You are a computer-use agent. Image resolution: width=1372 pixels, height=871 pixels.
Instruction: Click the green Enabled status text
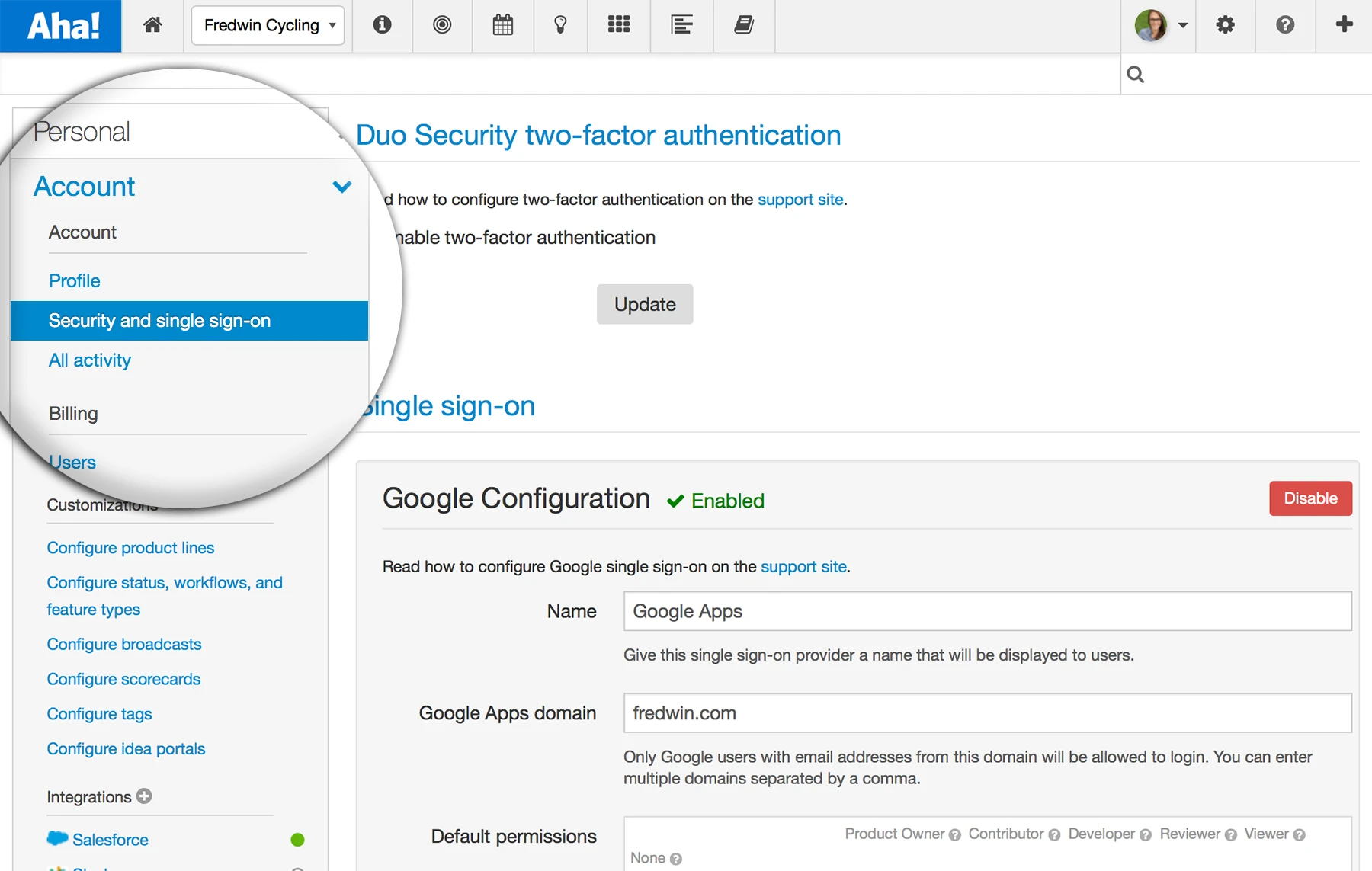coord(728,501)
